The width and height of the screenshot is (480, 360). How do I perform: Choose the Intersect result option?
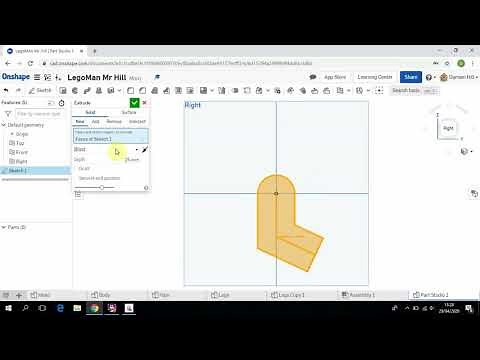[x=137, y=121]
